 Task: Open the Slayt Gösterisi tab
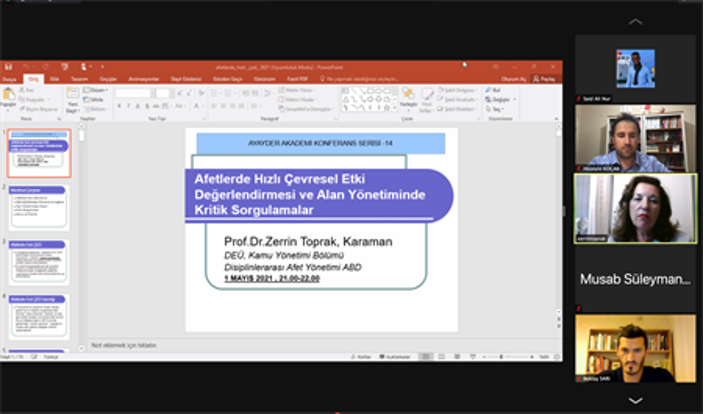[x=186, y=79]
